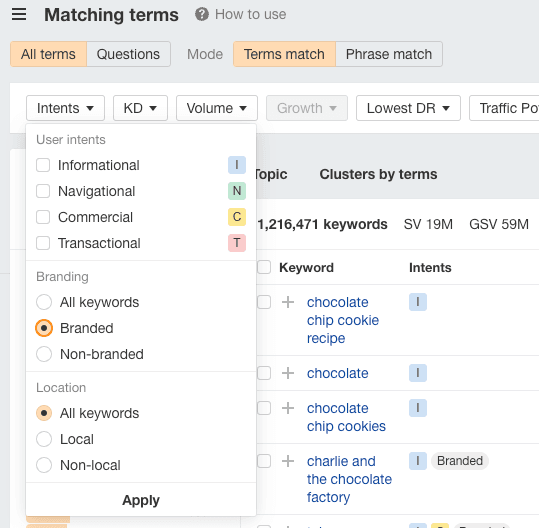Click plus icon beside chocolate chip cookie recipe
Image resolution: width=539 pixels, height=528 pixels.
tap(288, 302)
